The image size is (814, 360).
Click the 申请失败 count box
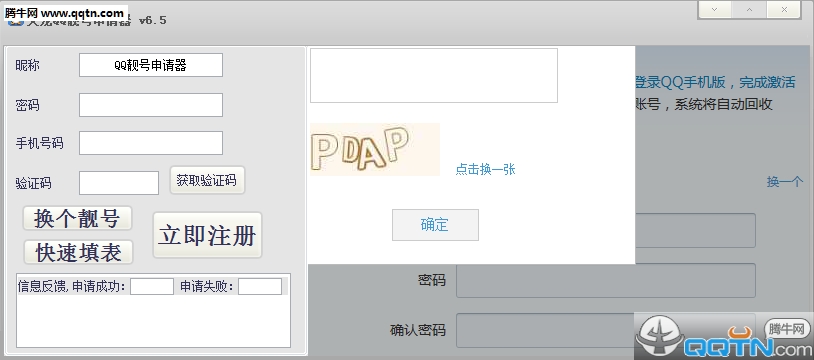click(x=260, y=286)
